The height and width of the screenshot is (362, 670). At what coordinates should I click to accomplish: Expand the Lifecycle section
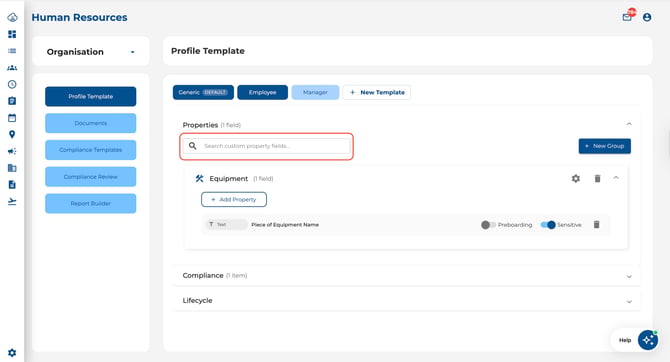tap(629, 301)
